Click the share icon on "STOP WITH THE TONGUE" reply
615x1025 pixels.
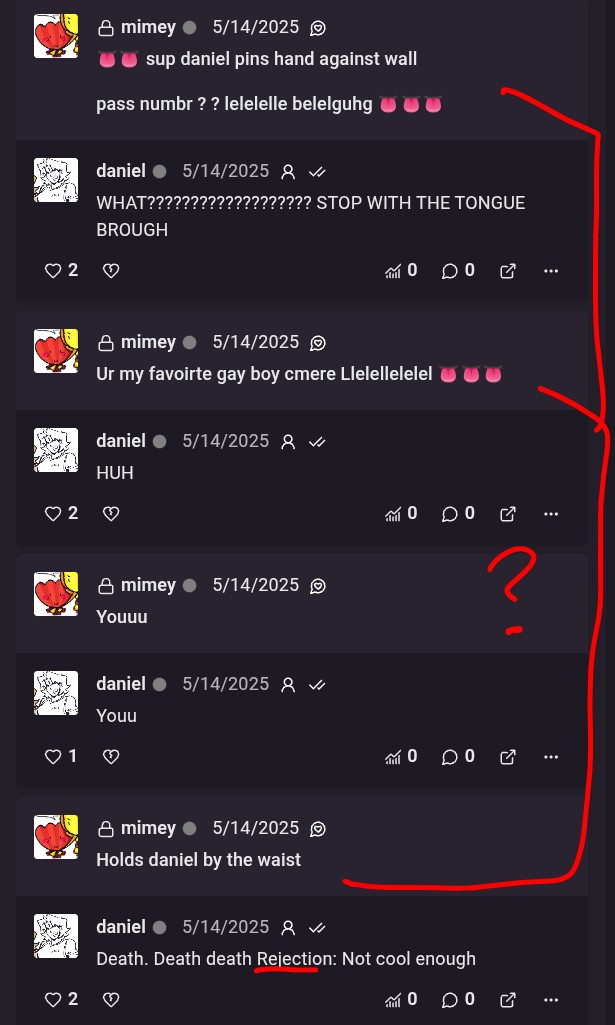[508, 271]
